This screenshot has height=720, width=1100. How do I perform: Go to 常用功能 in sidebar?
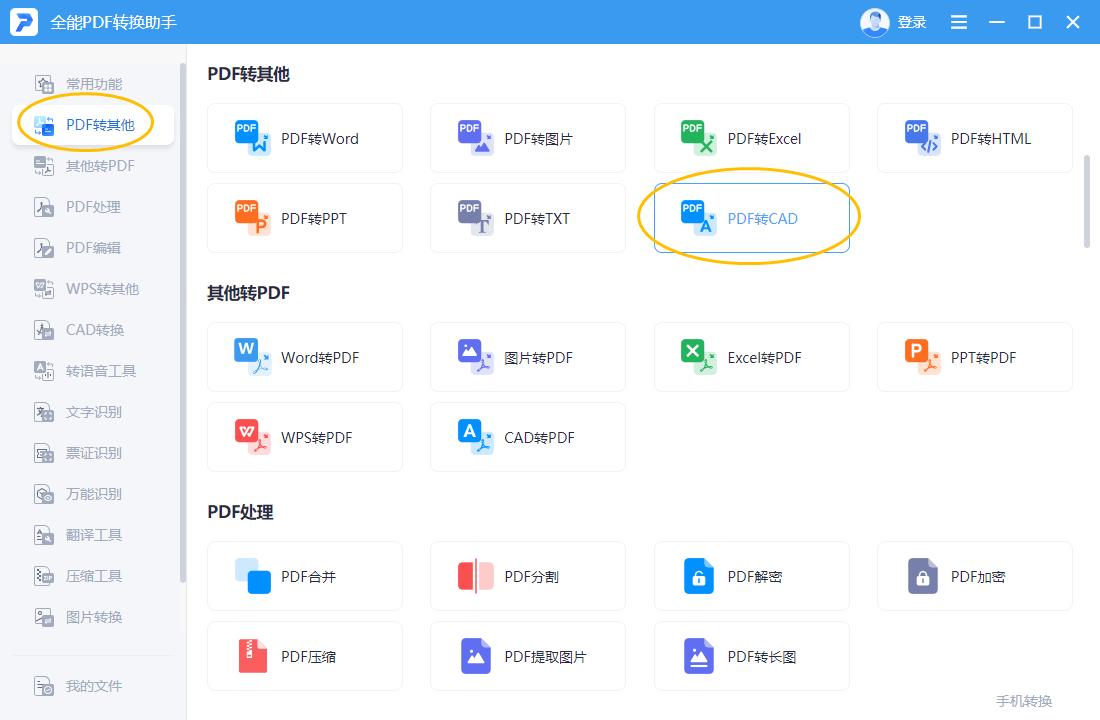click(x=93, y=84)
